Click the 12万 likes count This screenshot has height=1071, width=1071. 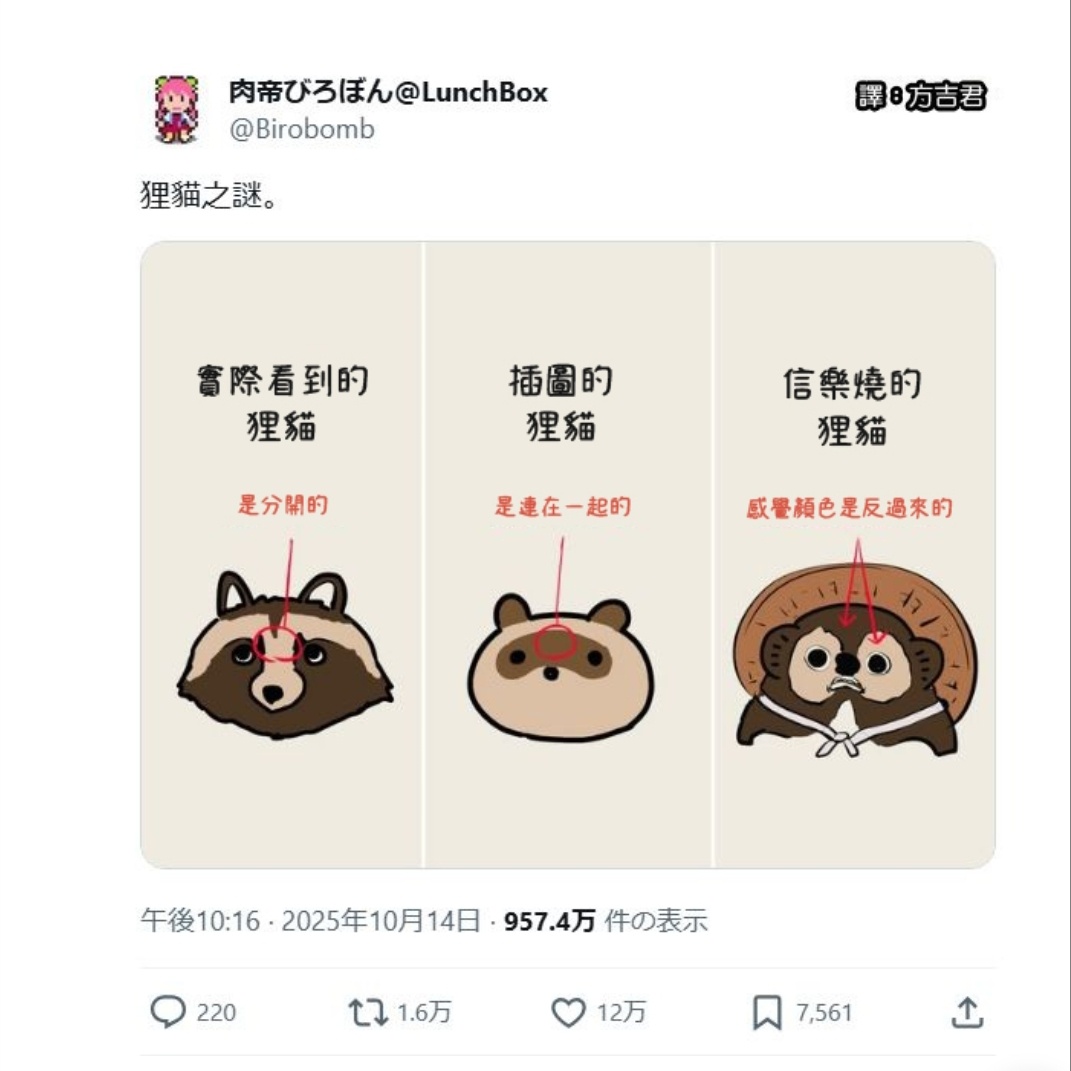tap(621, 1012)
